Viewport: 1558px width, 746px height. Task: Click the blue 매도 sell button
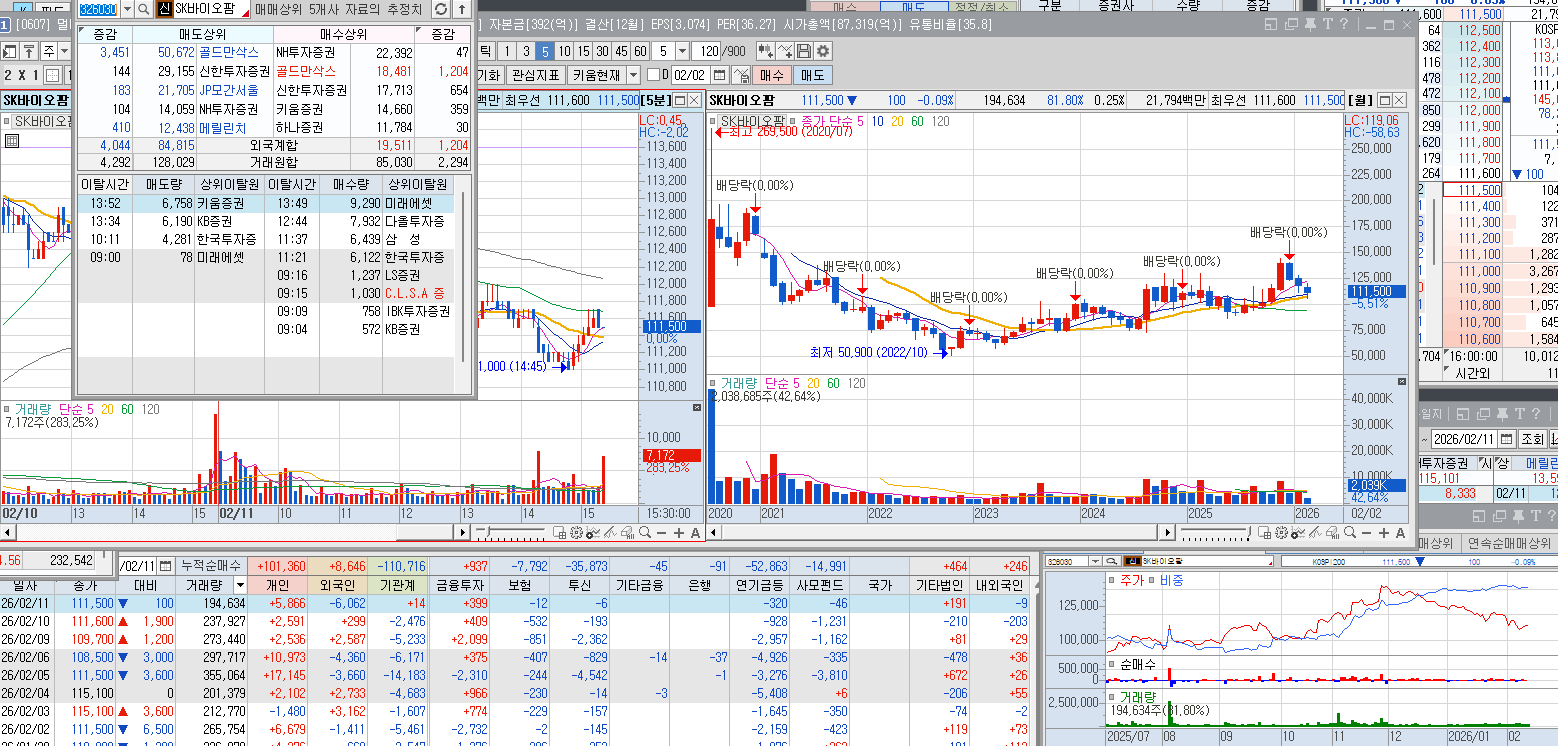click(x=812, y=75)
